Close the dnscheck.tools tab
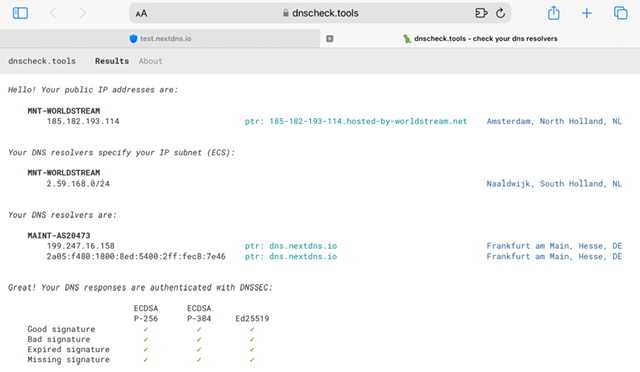The height and width of the screenshot is (372, 640). point(330,38)
